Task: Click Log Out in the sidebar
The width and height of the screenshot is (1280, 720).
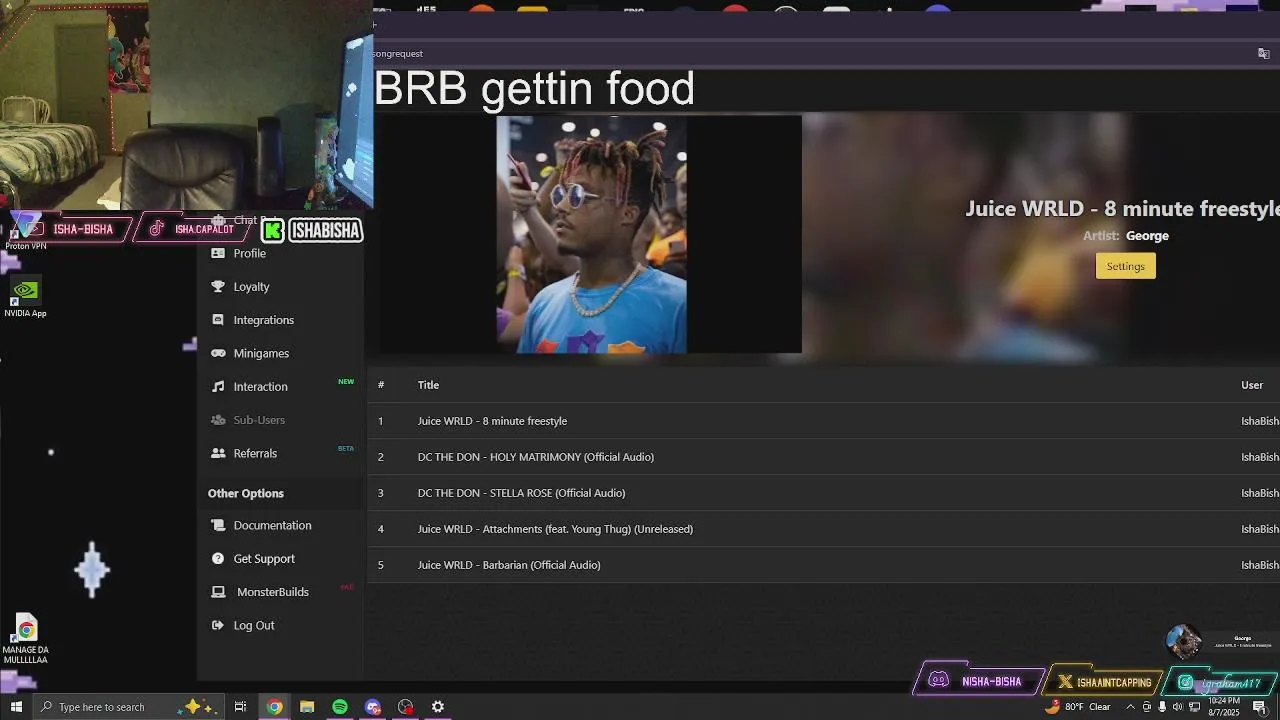Action: tap(253, 625)
